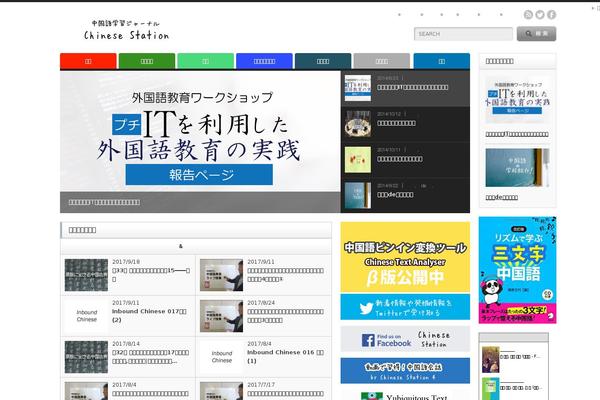Select the light green navigation tab
The image size is (600, 400).
coord(205,61)
